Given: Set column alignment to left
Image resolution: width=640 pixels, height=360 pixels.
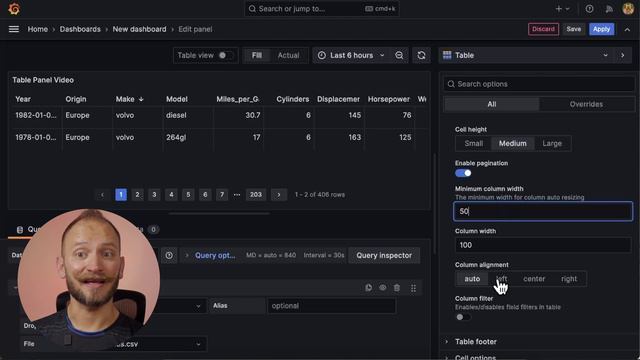Looking at the screenshot, I should point(502,279).
